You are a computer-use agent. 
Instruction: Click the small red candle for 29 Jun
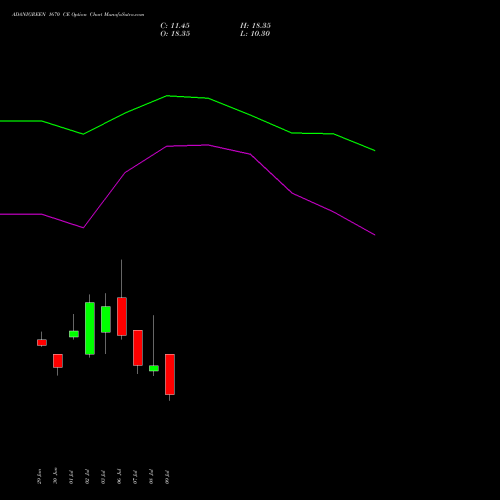click(42, 342)
